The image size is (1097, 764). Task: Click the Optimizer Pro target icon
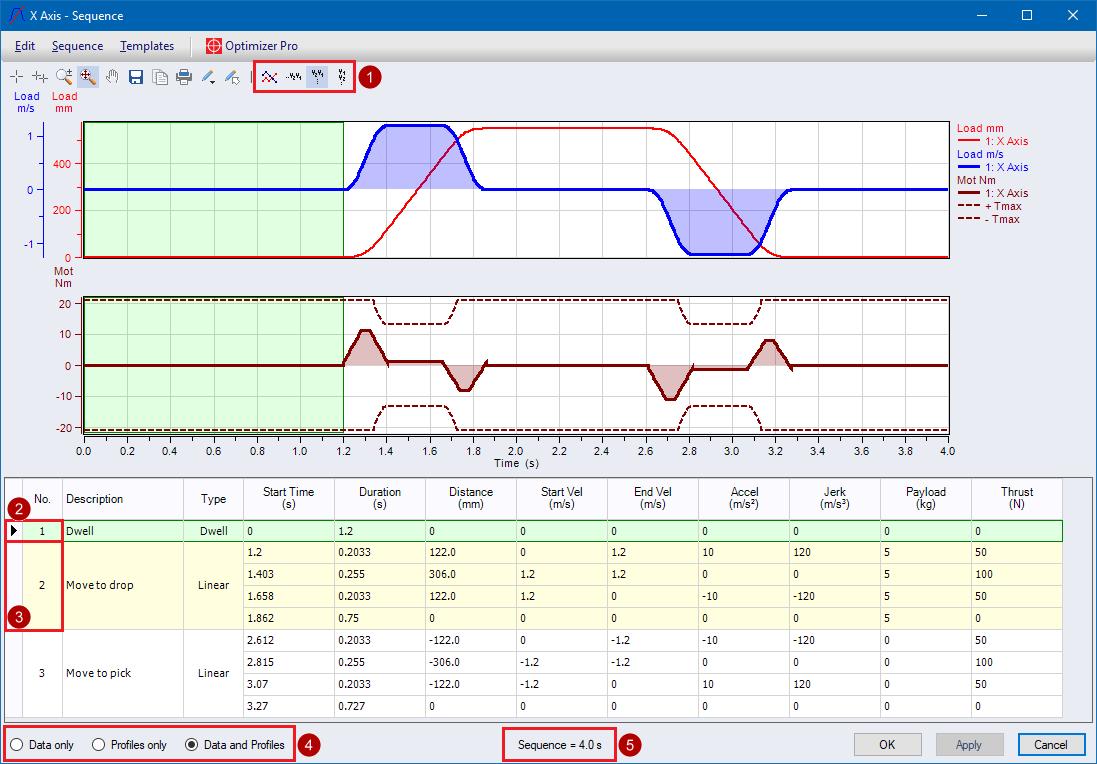click(214, 46)
